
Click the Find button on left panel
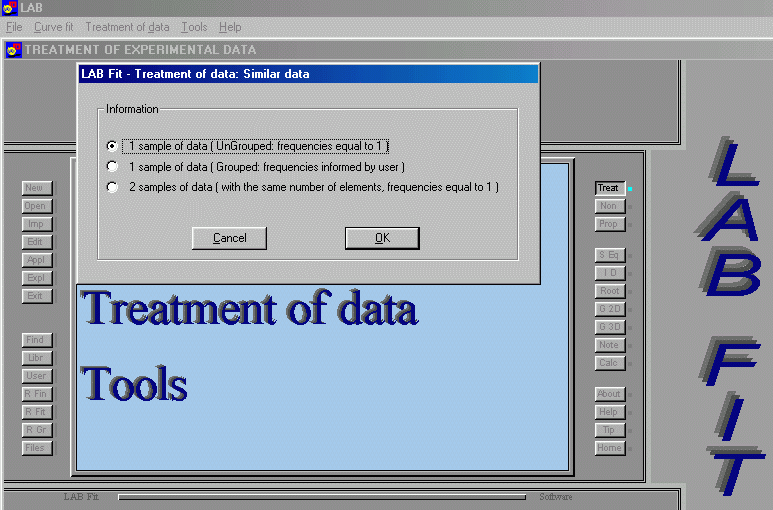[x=36, y=340]
